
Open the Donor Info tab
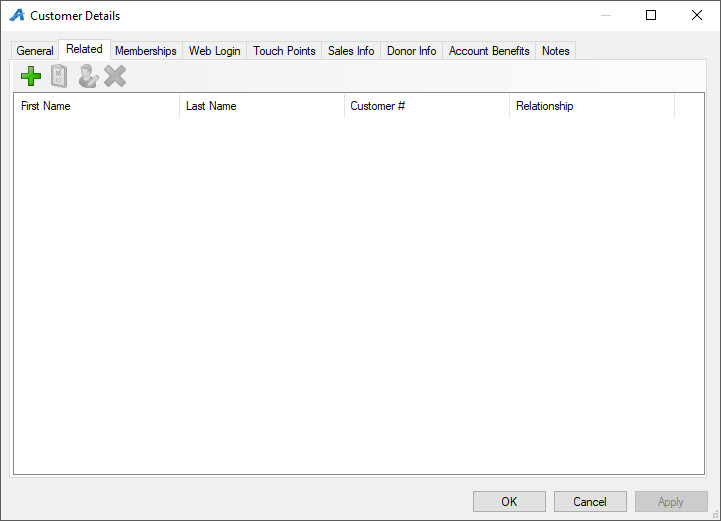[x=412, y=51]
